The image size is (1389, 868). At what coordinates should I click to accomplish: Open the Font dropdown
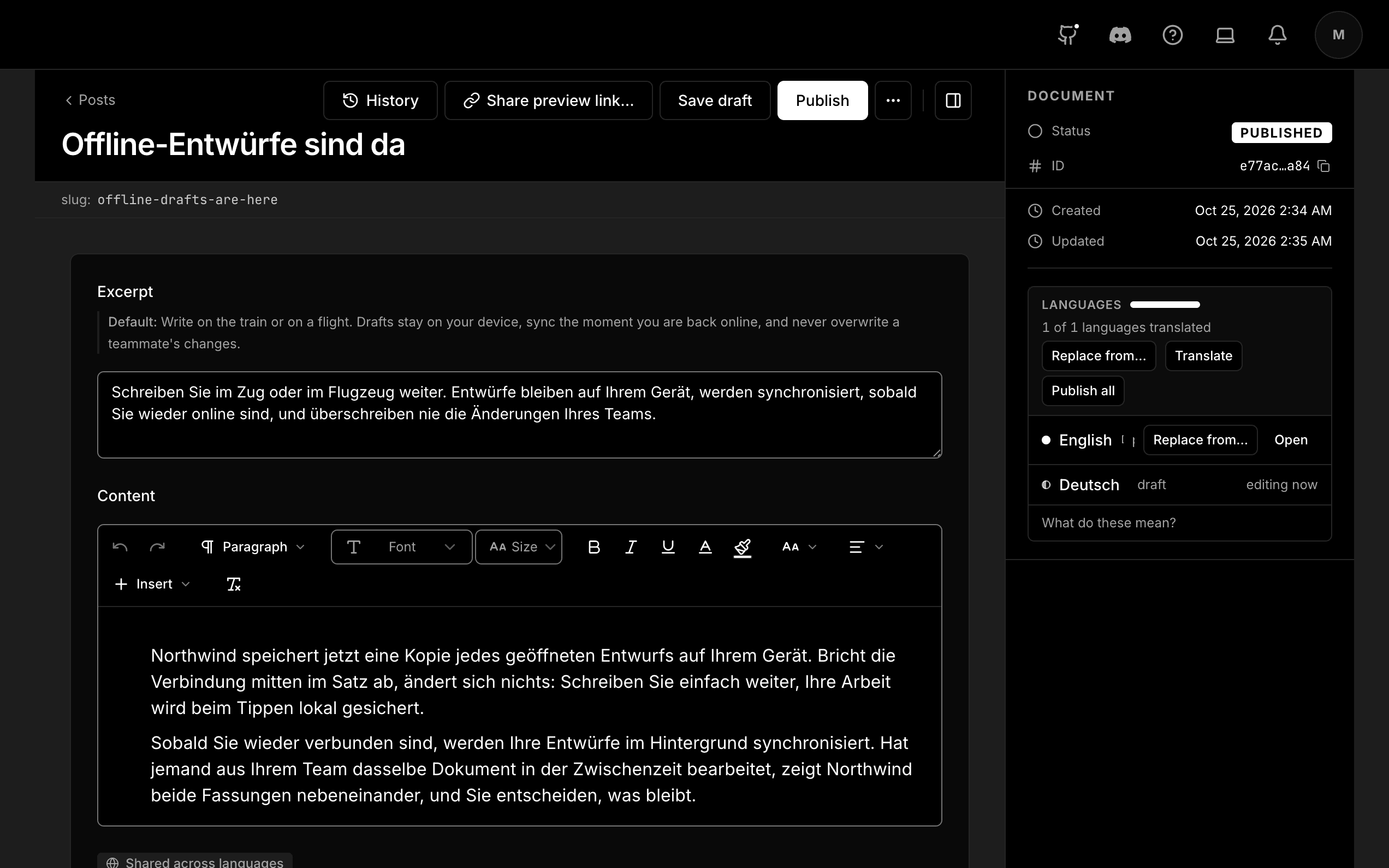[x=402, y=547]
